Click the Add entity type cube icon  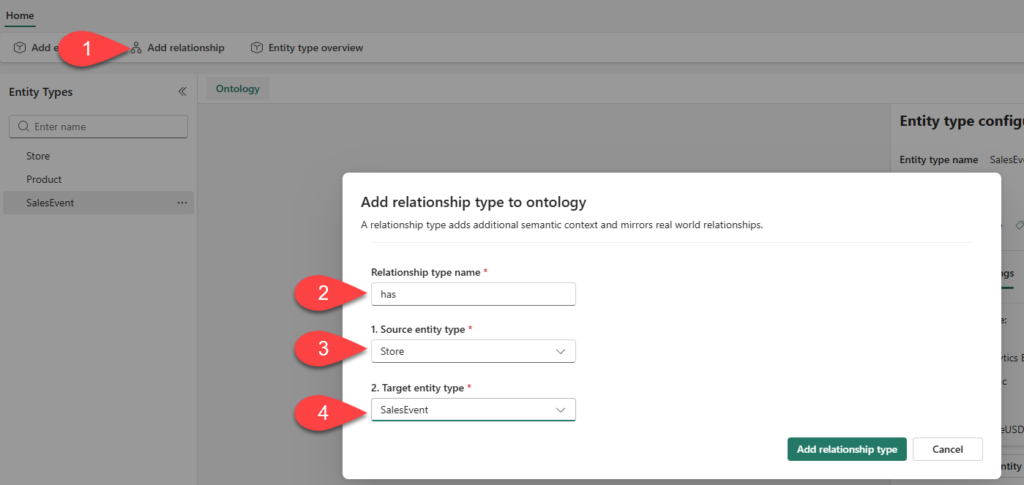coord(19,48)
